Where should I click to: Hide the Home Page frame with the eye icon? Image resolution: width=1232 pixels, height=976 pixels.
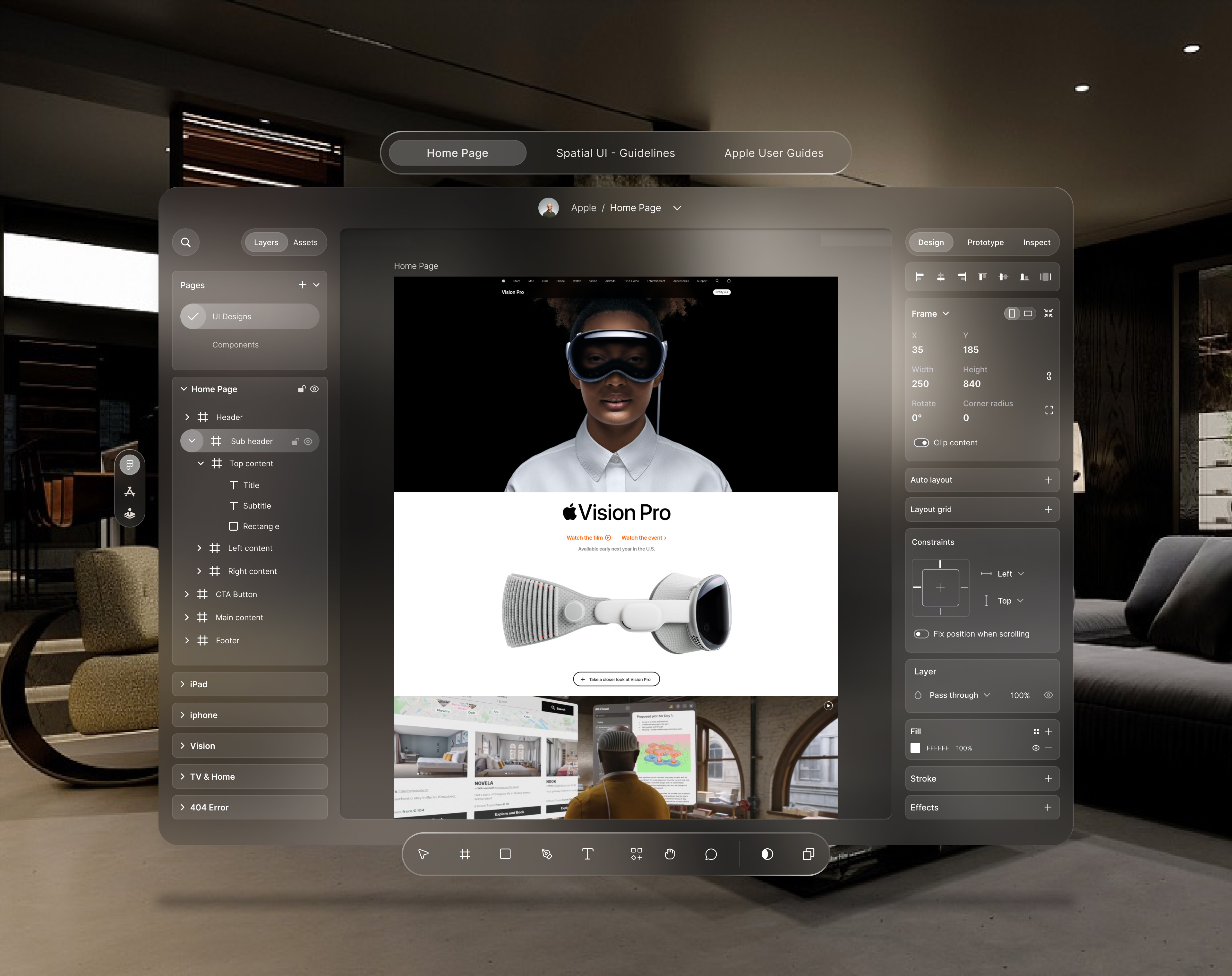(x=314, y=389)
